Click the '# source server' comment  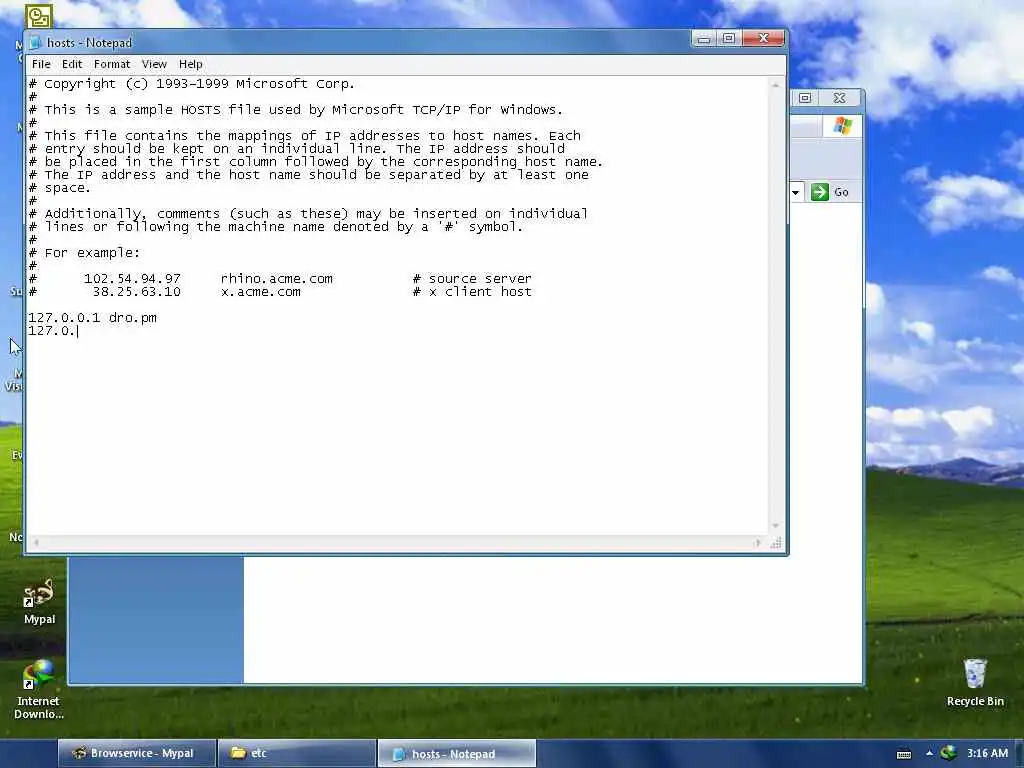(x=472, y=279)
